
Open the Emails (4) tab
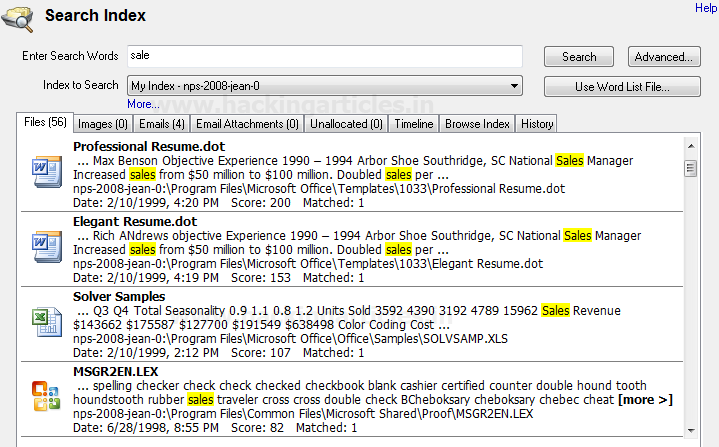tap(162, 124)
